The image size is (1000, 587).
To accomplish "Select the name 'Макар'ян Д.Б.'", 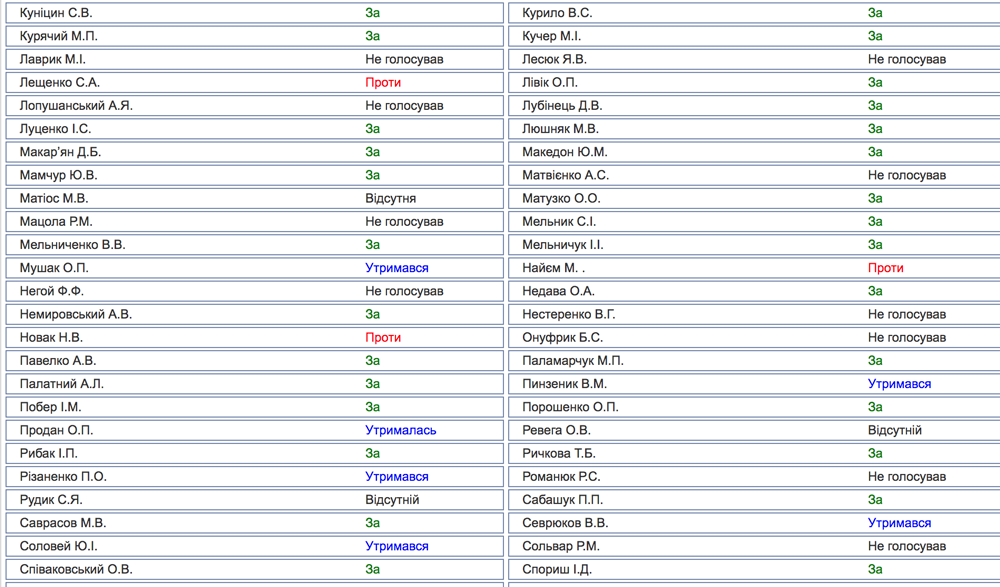I will [61, 152].
